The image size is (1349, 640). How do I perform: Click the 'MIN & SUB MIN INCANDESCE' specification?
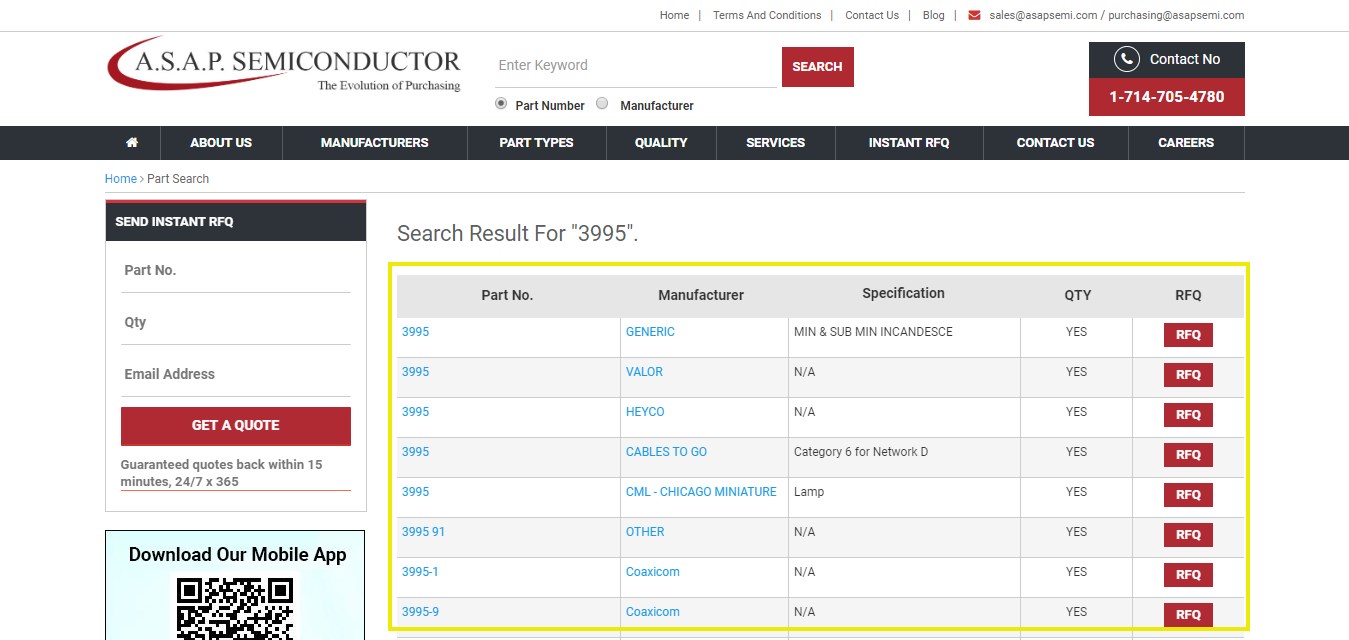point(873,332)
